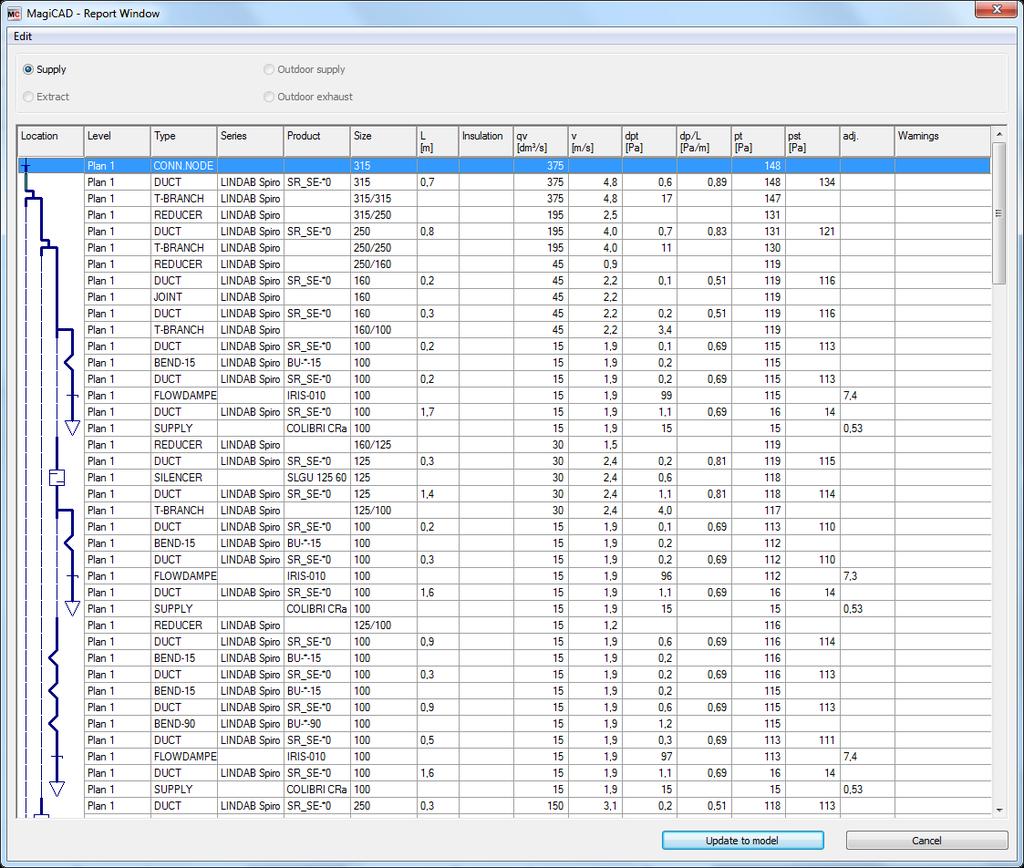This screenshot has height=868, width=1024.
Task: Click the qv [dm³/s] column header
Action: click(x=541, y=141)
